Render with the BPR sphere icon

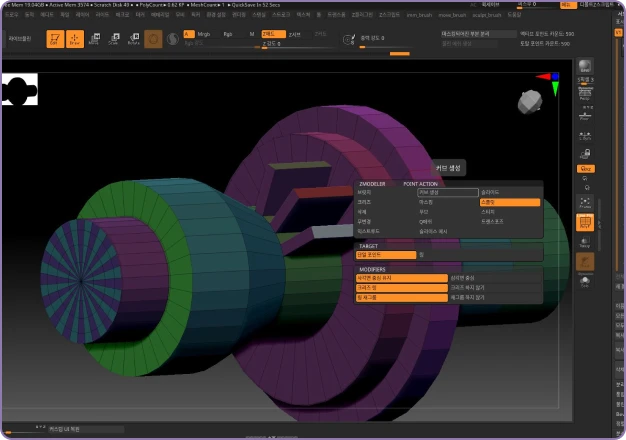(585, 66)
